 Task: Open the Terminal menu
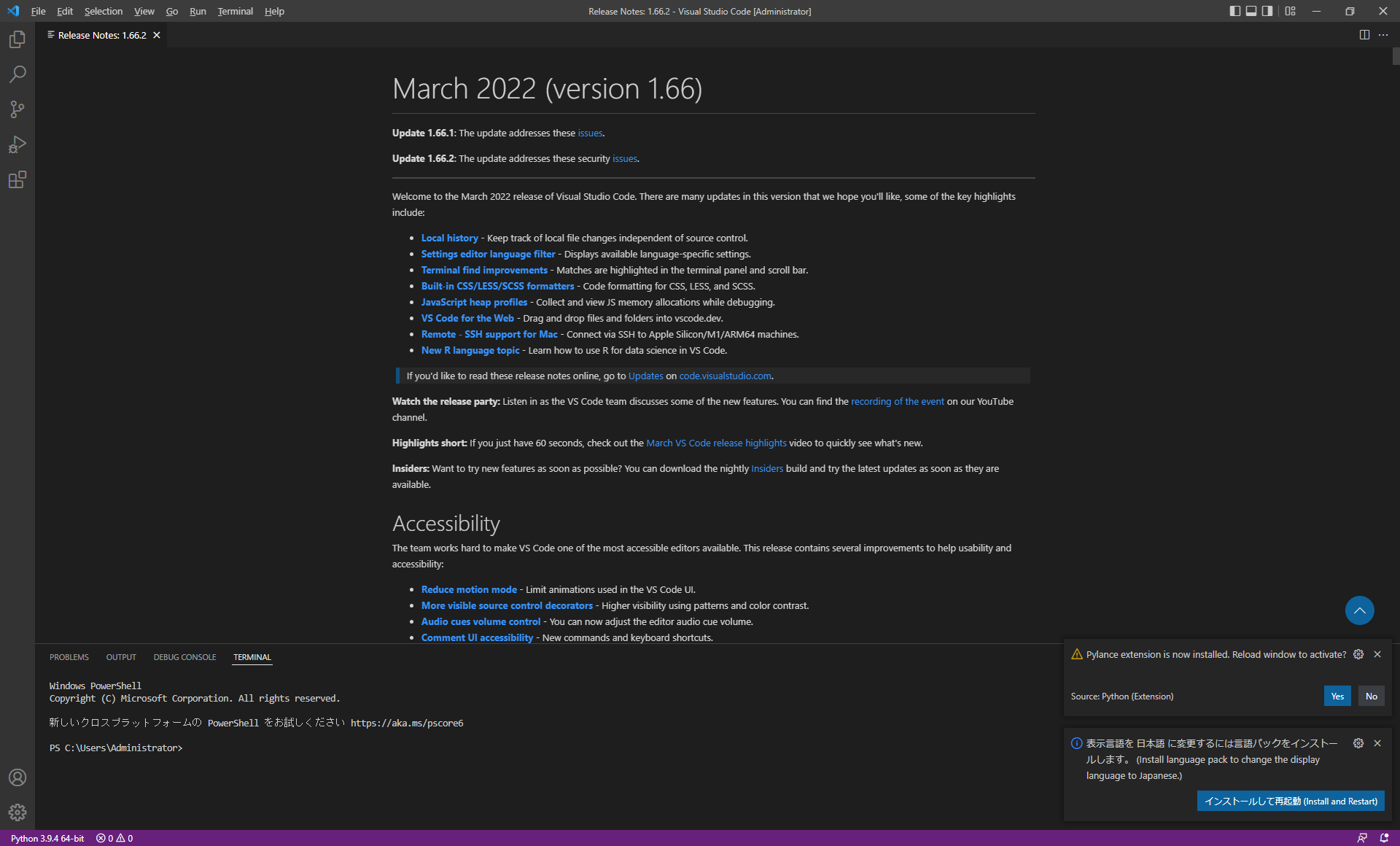coord(235,11)
